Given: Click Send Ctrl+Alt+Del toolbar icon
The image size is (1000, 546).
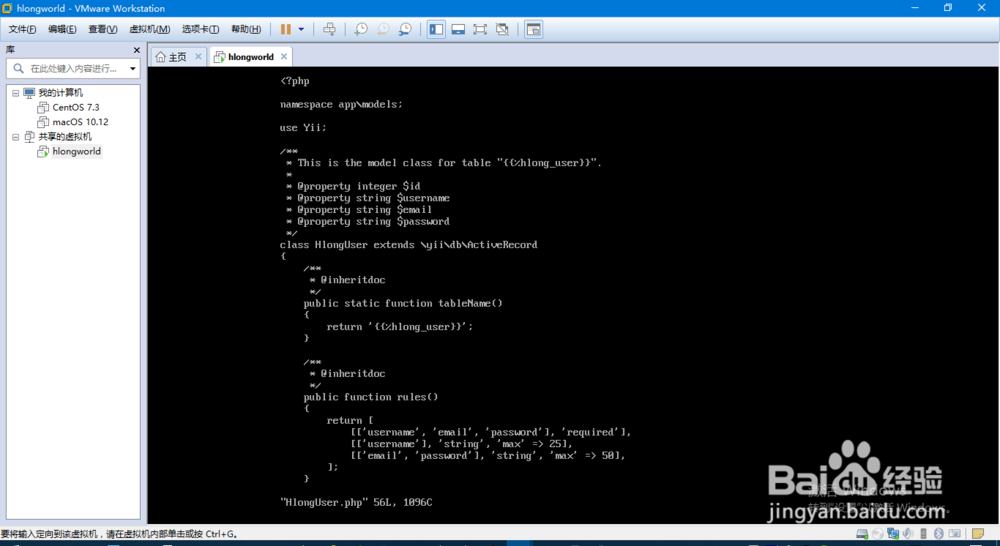Looking at the screenshot, I should (329, 29).
